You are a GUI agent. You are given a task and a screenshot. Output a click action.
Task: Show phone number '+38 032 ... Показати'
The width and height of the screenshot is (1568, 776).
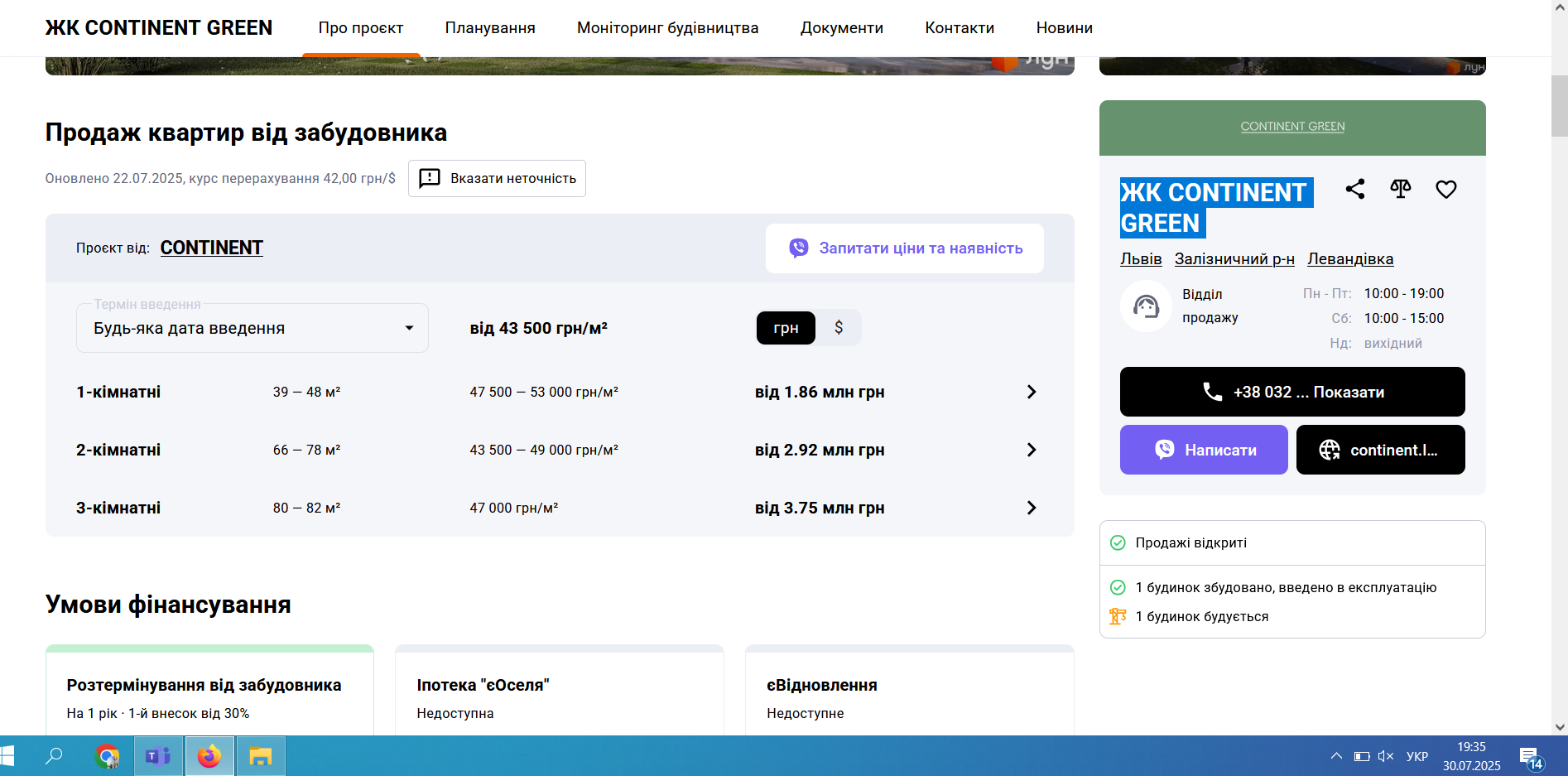coord(1292,392)
